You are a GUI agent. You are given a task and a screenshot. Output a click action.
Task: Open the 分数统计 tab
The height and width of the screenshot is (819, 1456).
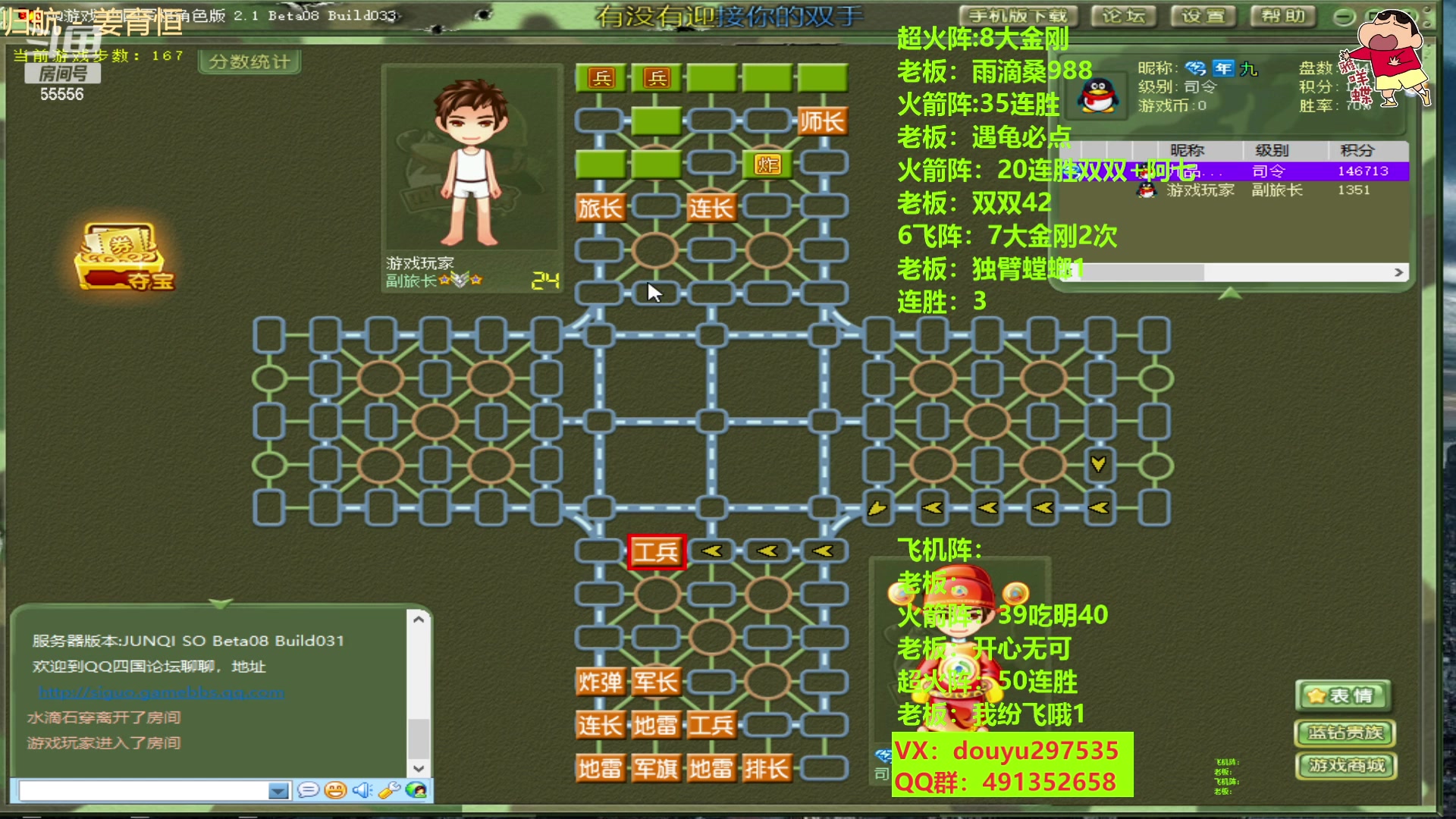249,61
